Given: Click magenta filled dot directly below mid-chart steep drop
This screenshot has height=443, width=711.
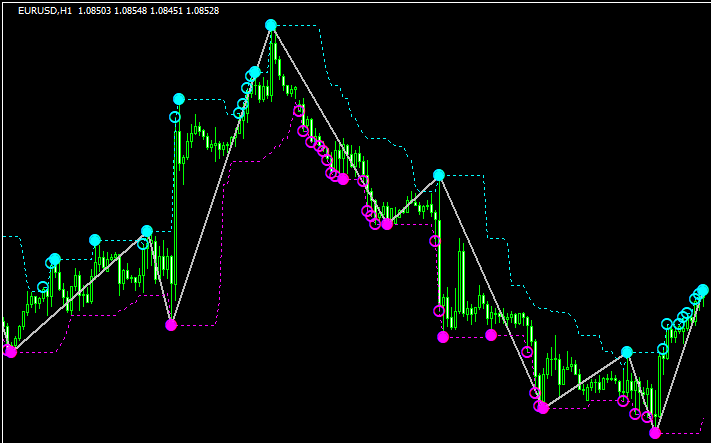Looking at the screenshot, I should [x=443, y=337].
